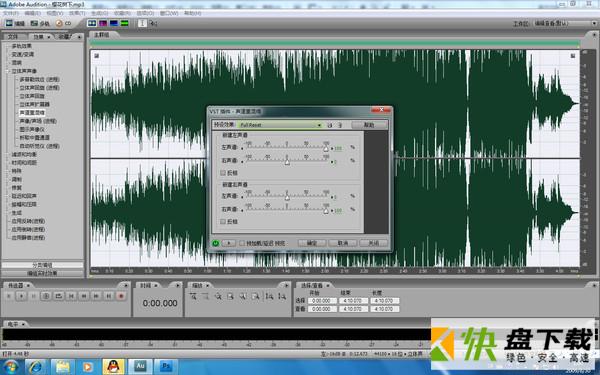Toggle the loop playback button

coord(59,296)
